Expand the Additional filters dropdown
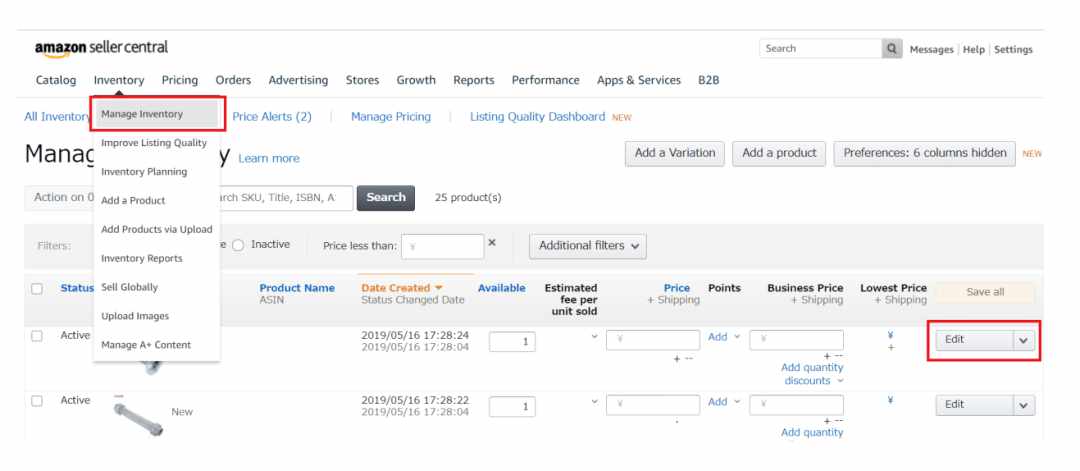 click(588, 246)
